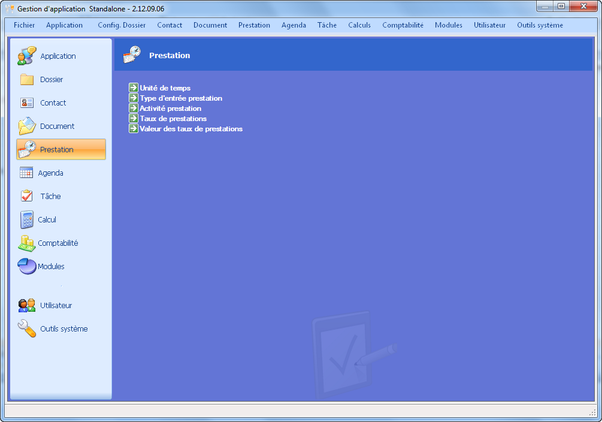602x422 pixels.
Task: Select Taux de prestations link
Action: (x=174, y=118)
